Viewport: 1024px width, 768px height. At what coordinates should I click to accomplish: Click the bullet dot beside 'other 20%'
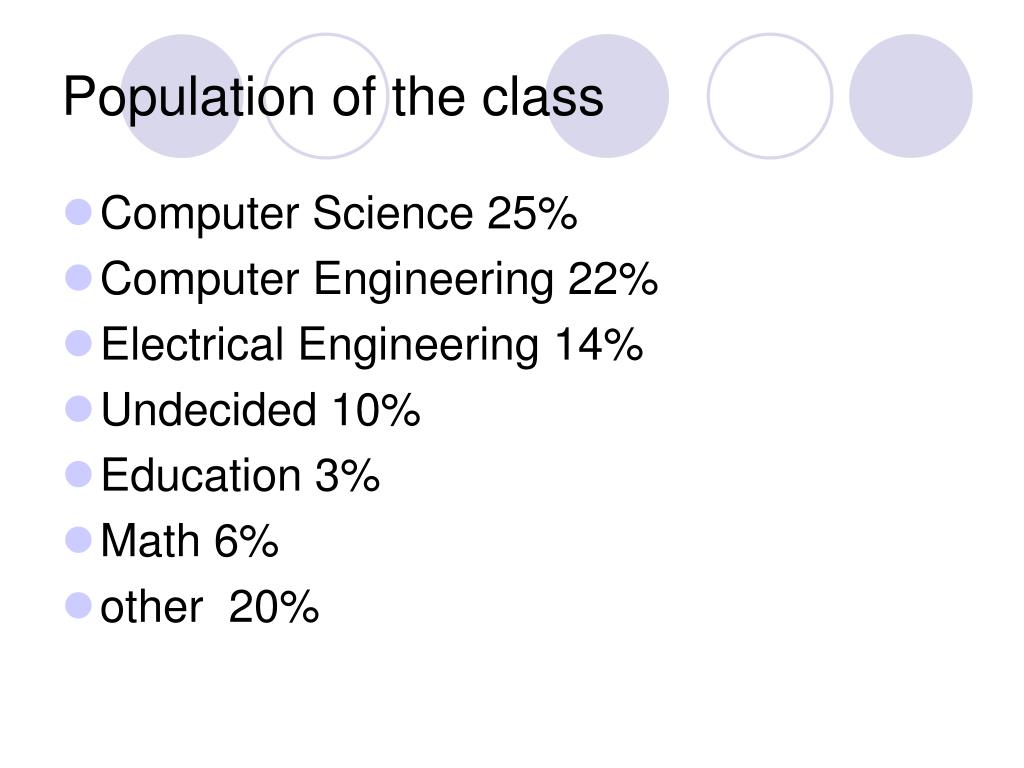coord(78,605)
